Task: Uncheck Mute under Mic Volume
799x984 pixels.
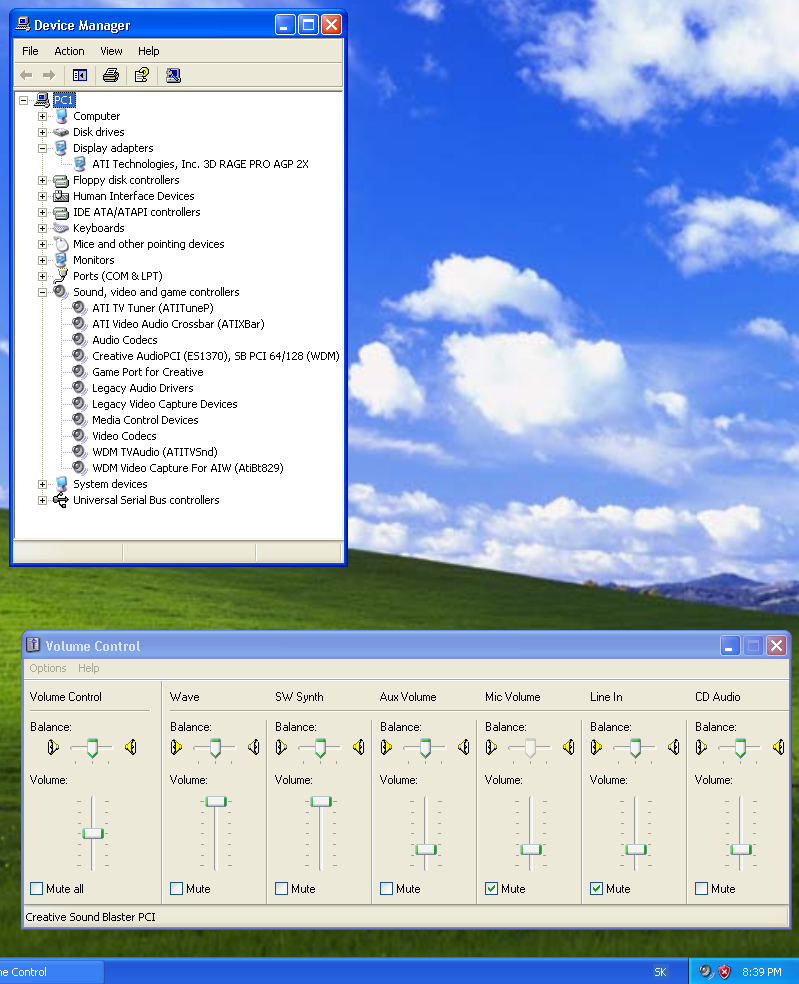Action: click(x=492, y=888)
